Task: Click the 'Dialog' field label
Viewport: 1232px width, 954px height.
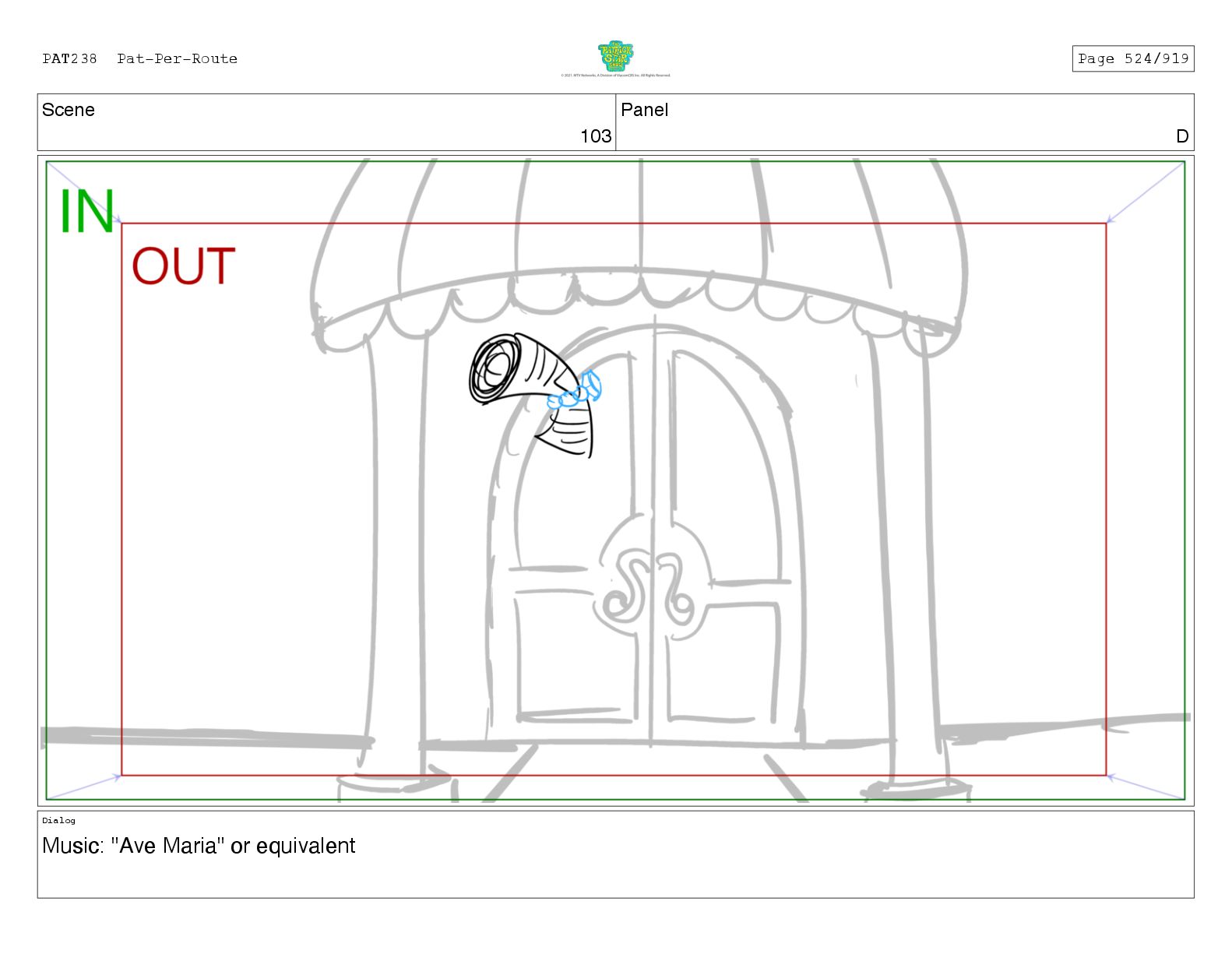Action: click(x=58, y=820)
